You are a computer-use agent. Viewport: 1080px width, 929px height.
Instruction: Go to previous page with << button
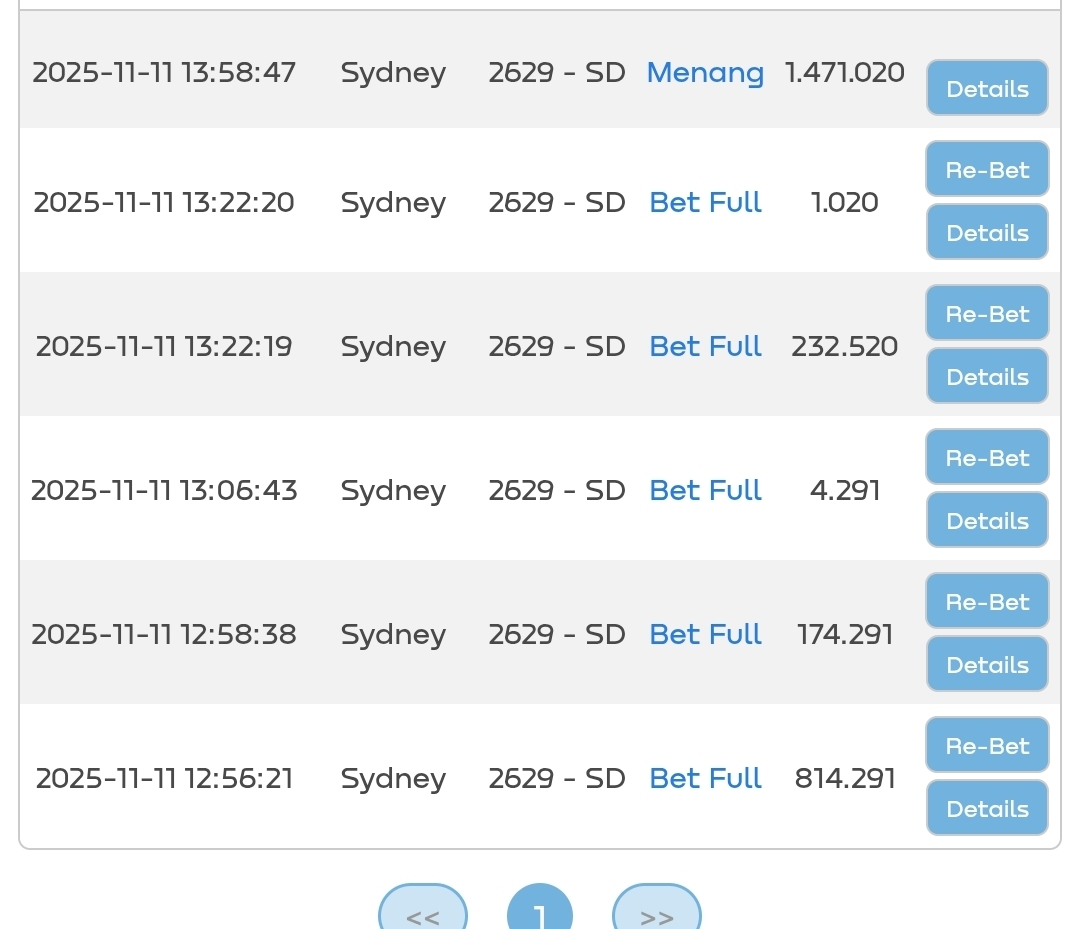(423, 914)
